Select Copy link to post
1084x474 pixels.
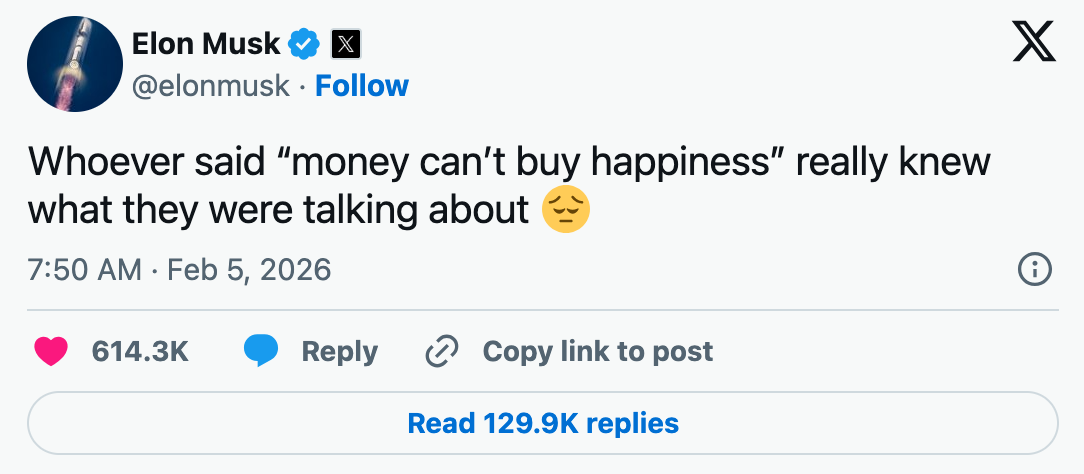tap(598, 351)
